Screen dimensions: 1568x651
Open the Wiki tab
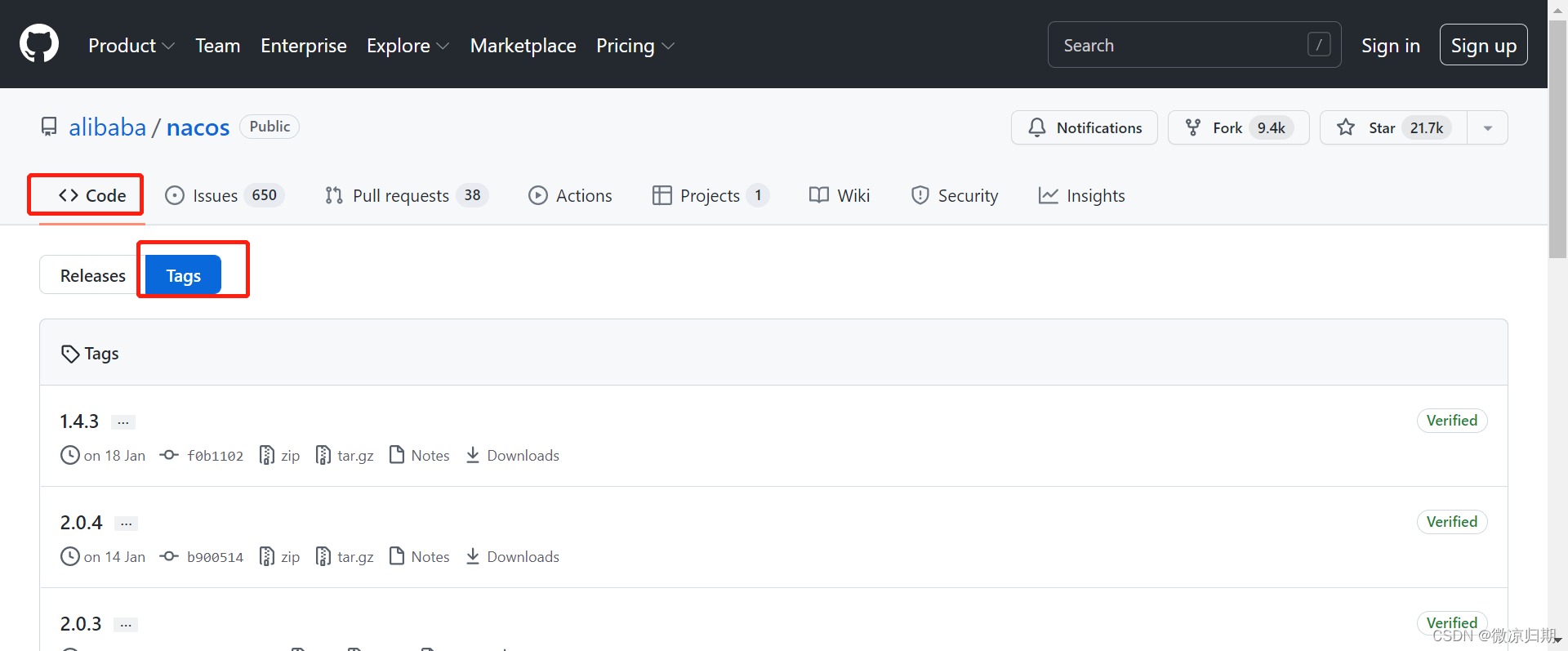839,195
